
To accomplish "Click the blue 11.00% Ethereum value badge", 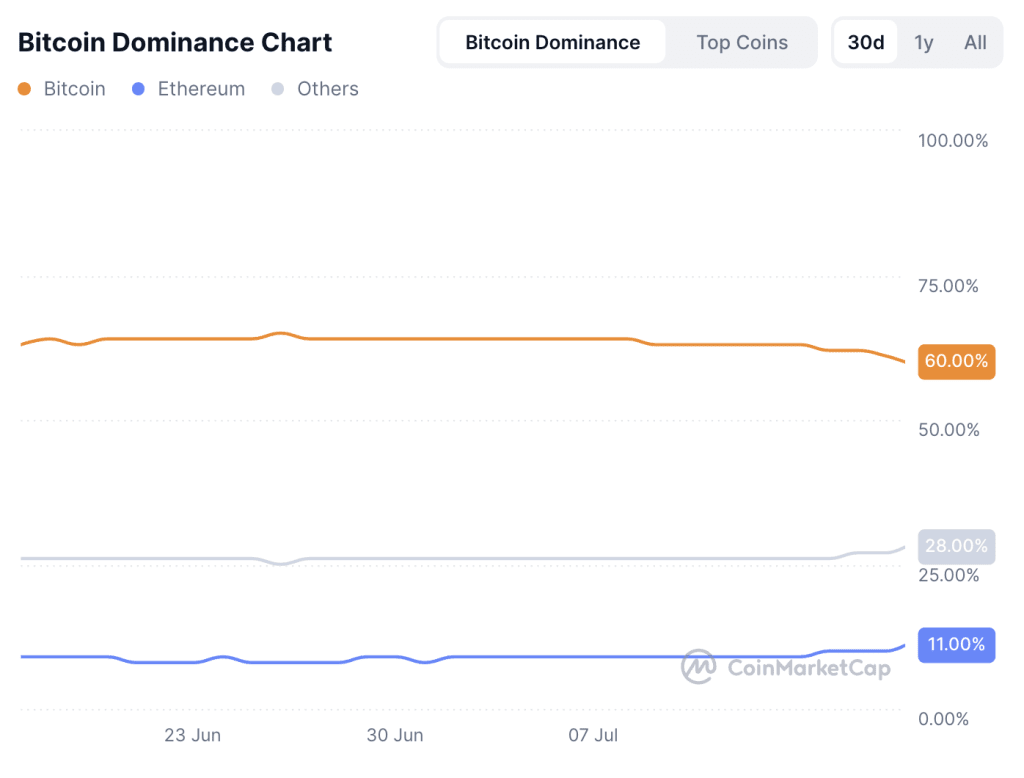I will point(956,645).
